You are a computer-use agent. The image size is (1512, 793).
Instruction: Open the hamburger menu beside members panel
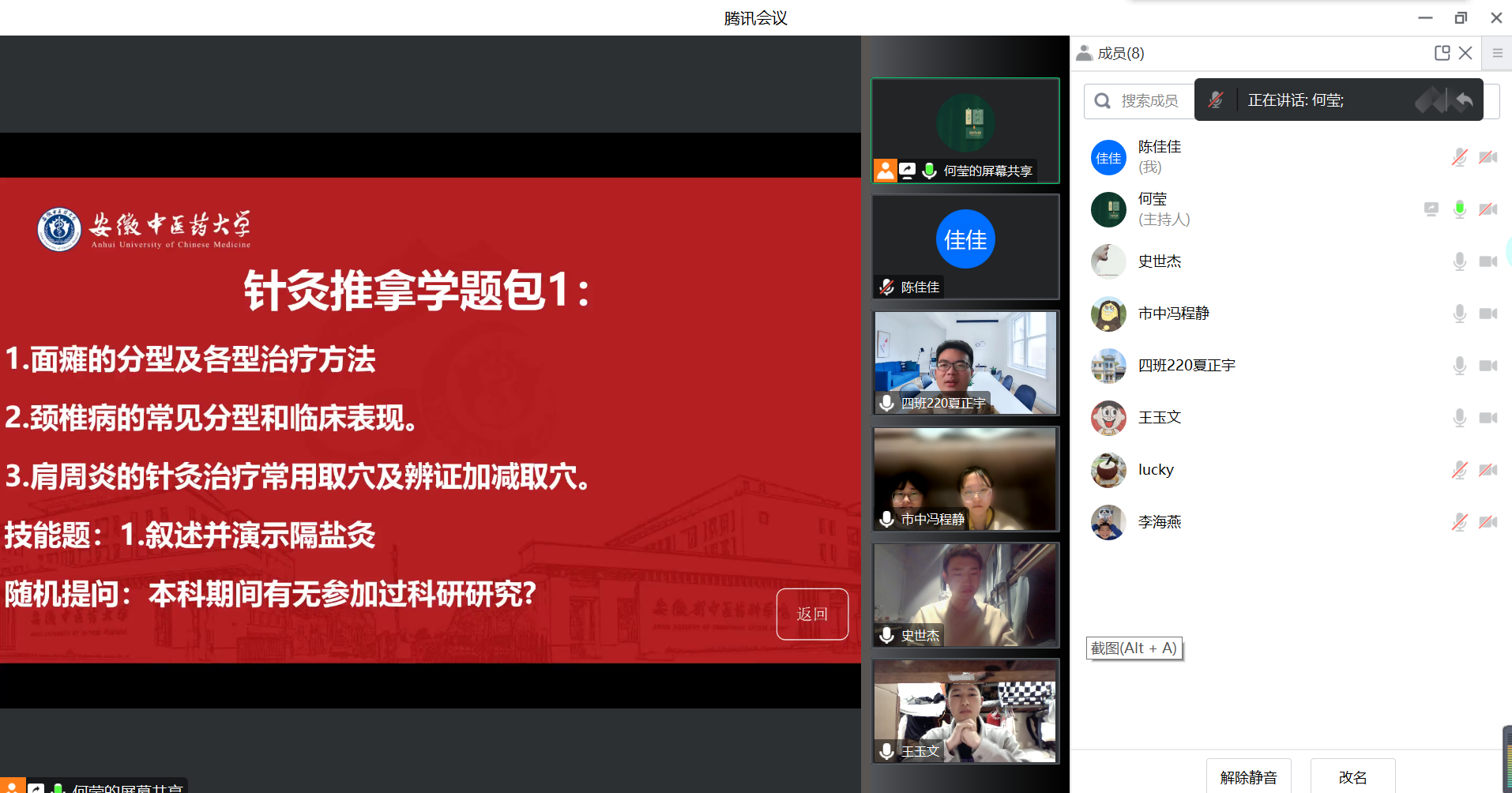[x=1497, y=53]
